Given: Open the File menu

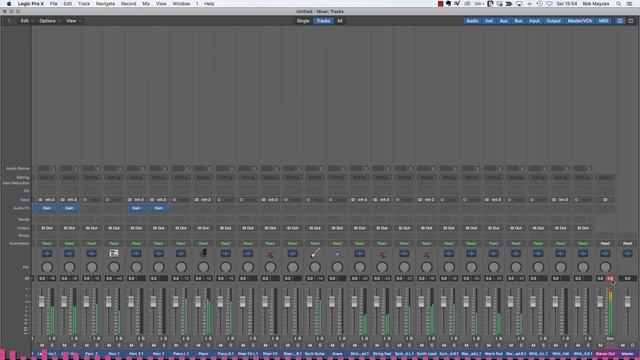Looking at the screenshot, I should point(53,4).
